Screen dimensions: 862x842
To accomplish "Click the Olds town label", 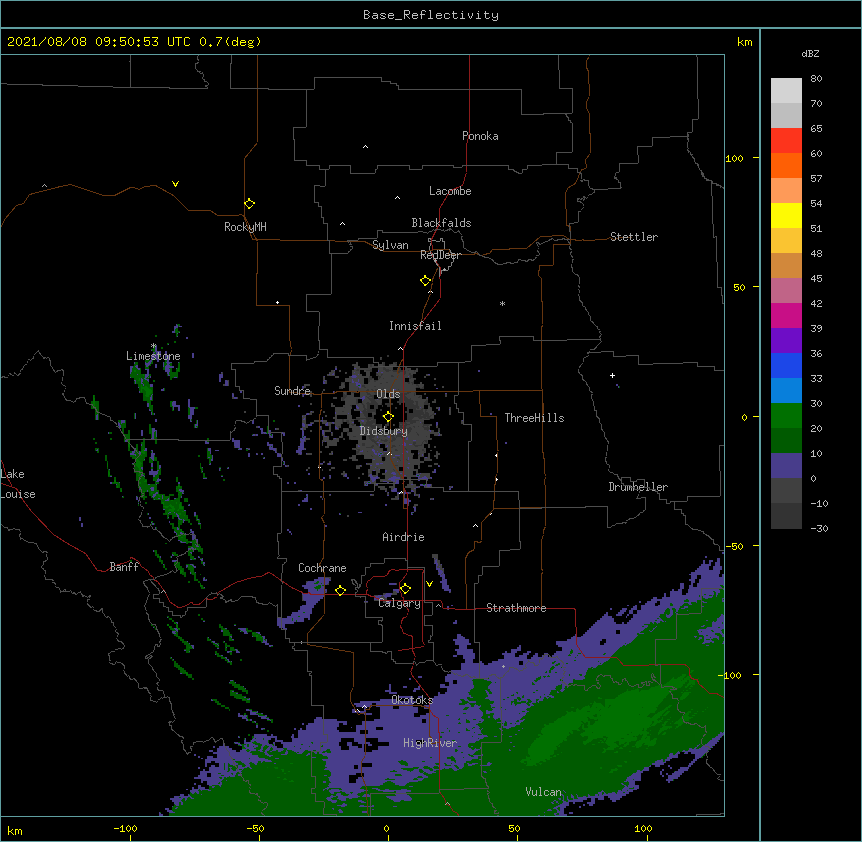I will [388, 394].
